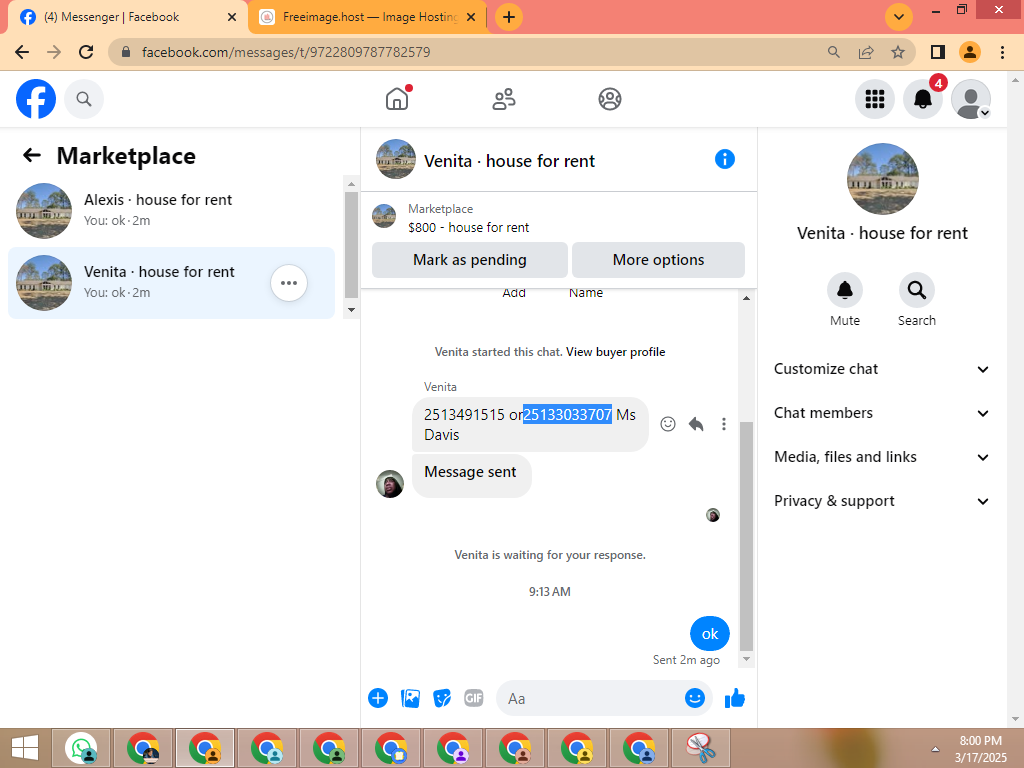Viewport: 1024px width, 768px height.
Task: Send a thumbs up like
Action: (735, 698)
